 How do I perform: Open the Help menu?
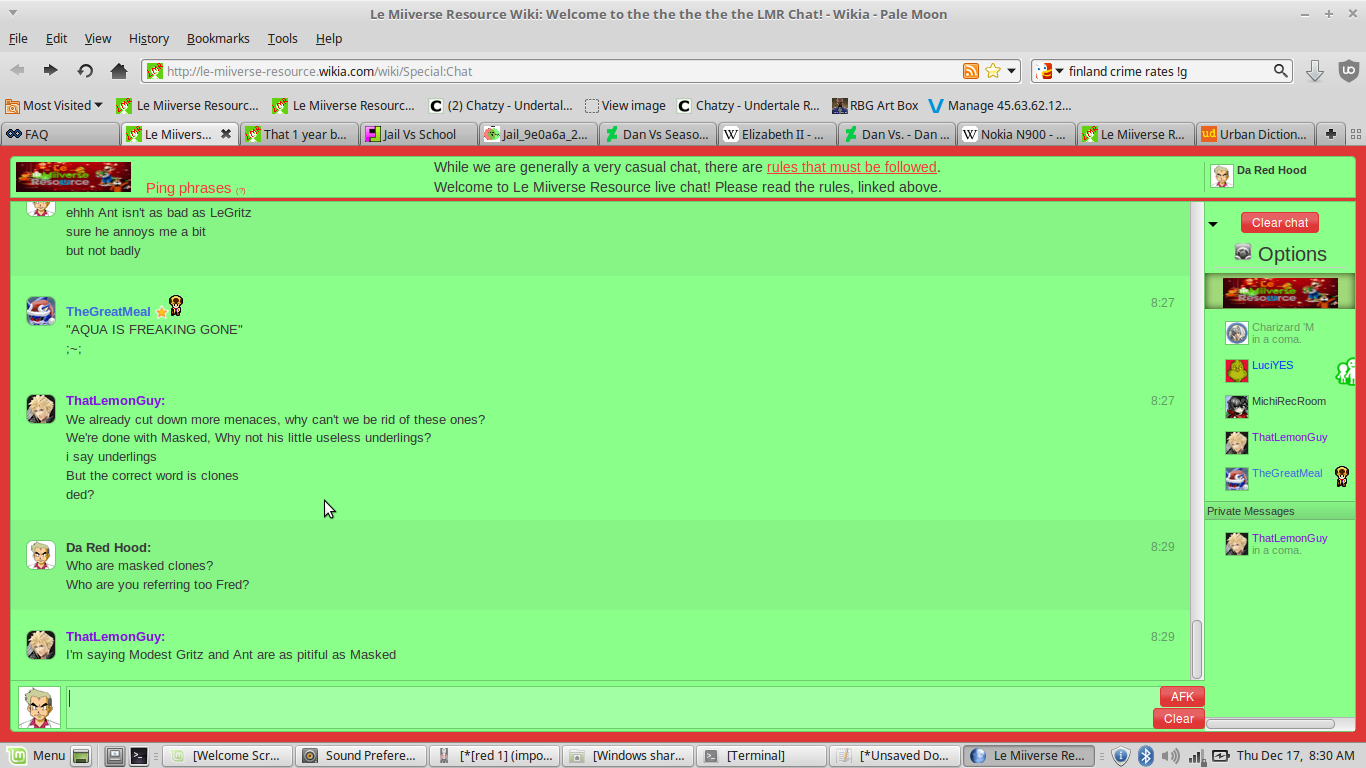coord(329,38)
